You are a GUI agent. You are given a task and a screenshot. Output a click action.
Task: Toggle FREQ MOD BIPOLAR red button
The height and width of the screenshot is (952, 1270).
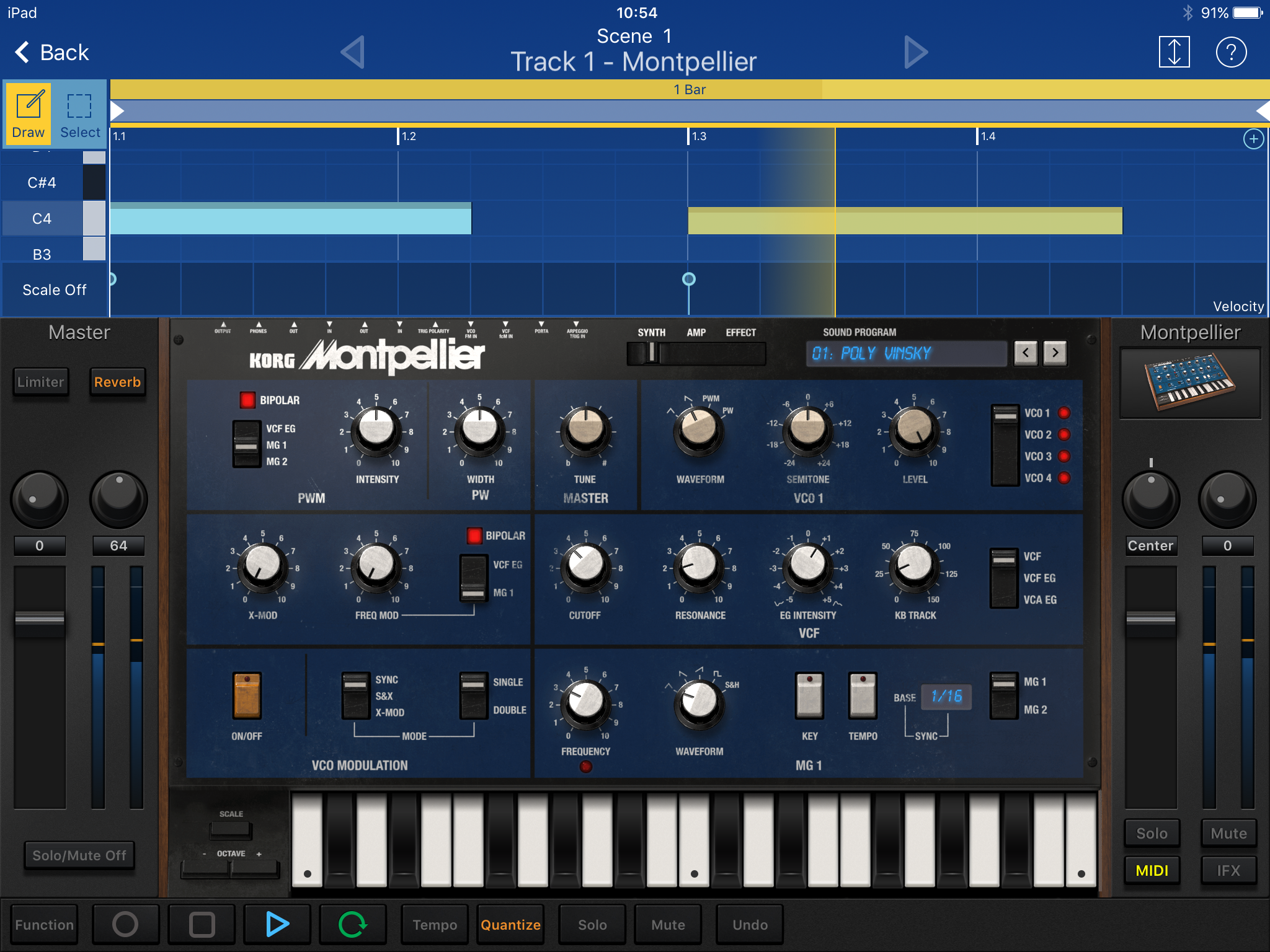474,535
